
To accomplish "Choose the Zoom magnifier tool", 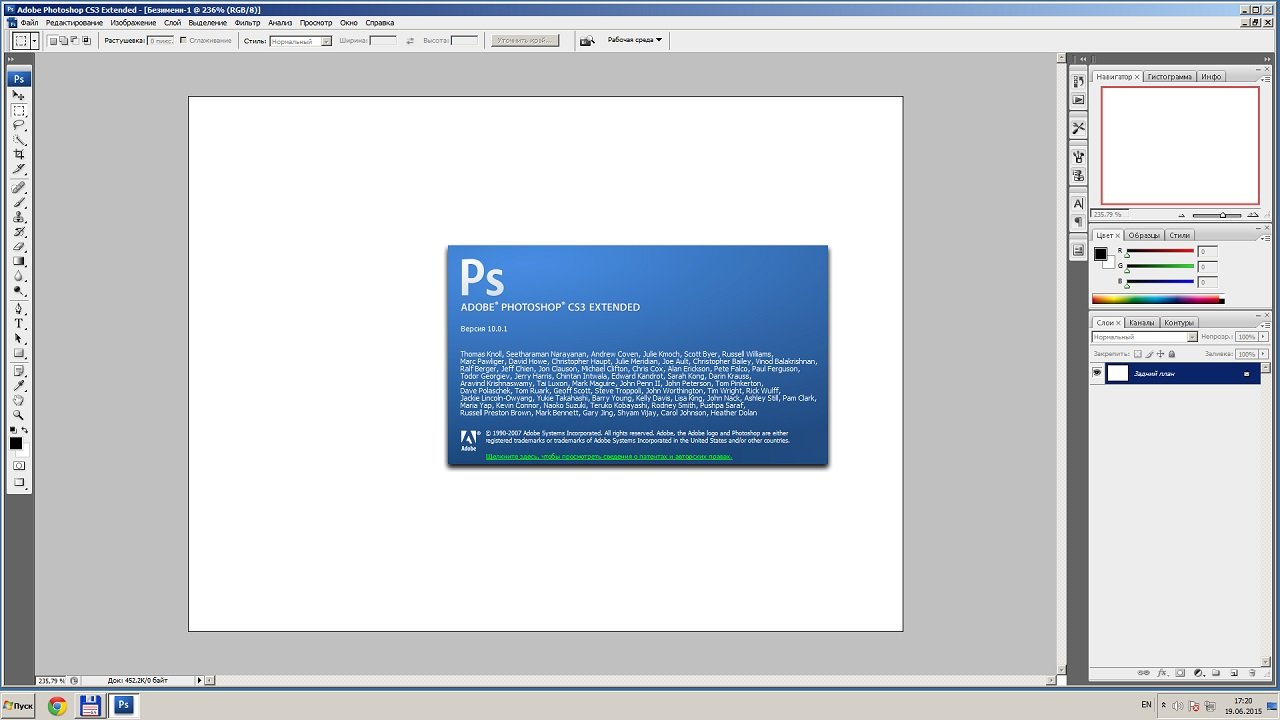I will click(x=19, y=415).
